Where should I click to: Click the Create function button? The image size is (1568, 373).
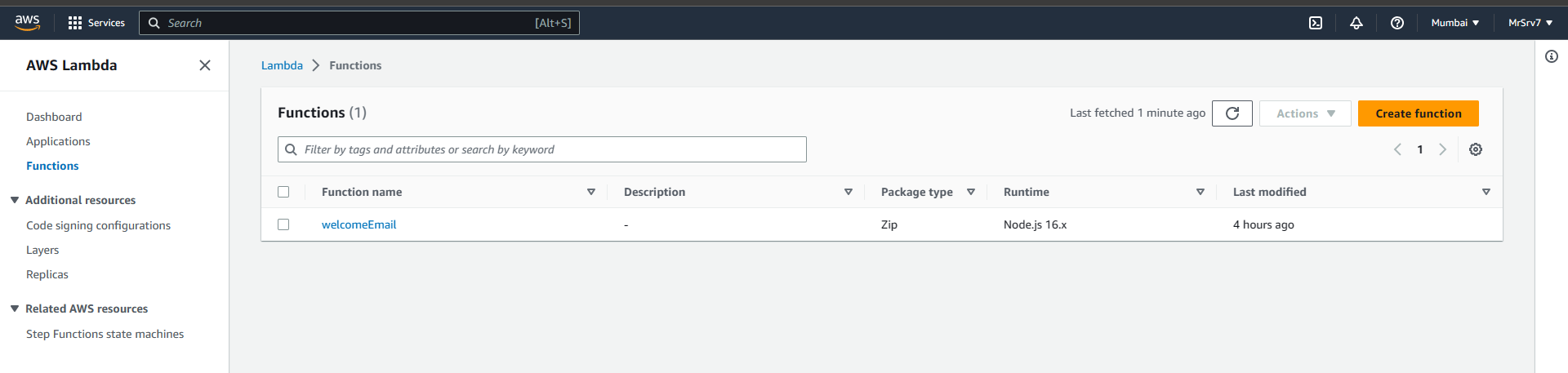(x=1418, y=113)
